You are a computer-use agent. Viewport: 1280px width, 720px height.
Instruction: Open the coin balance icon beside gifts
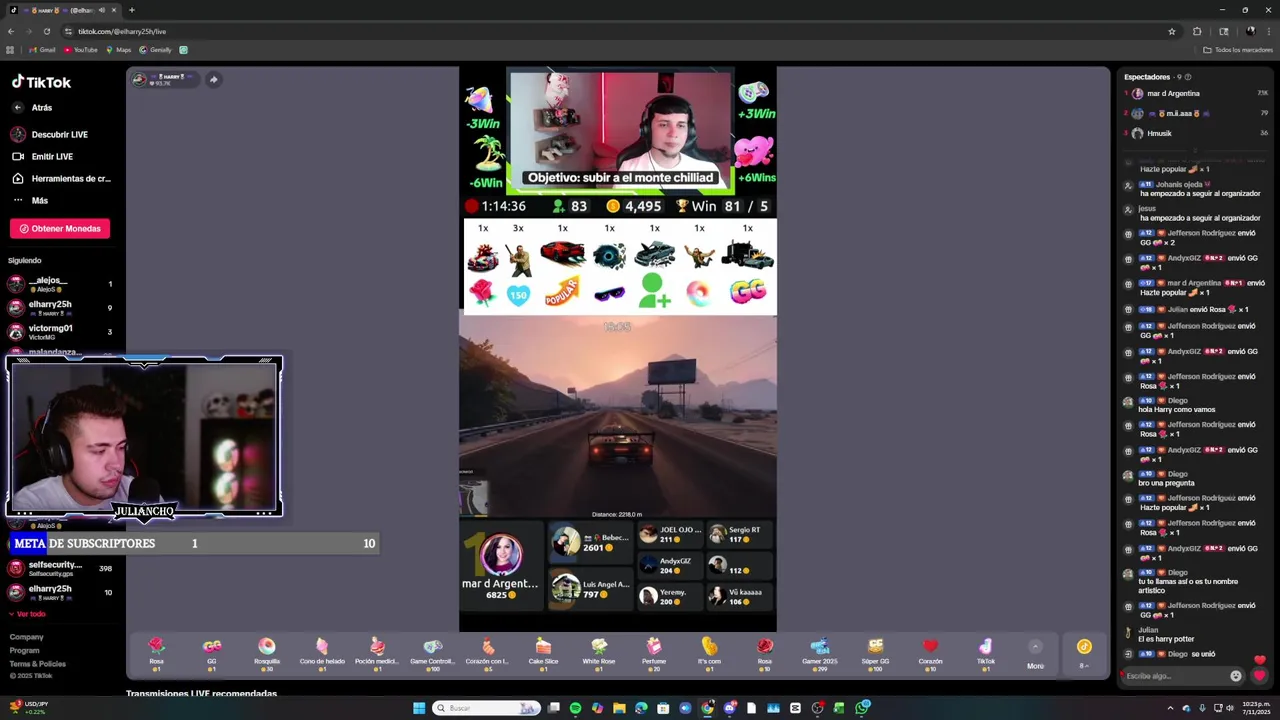coord(1084,647)
